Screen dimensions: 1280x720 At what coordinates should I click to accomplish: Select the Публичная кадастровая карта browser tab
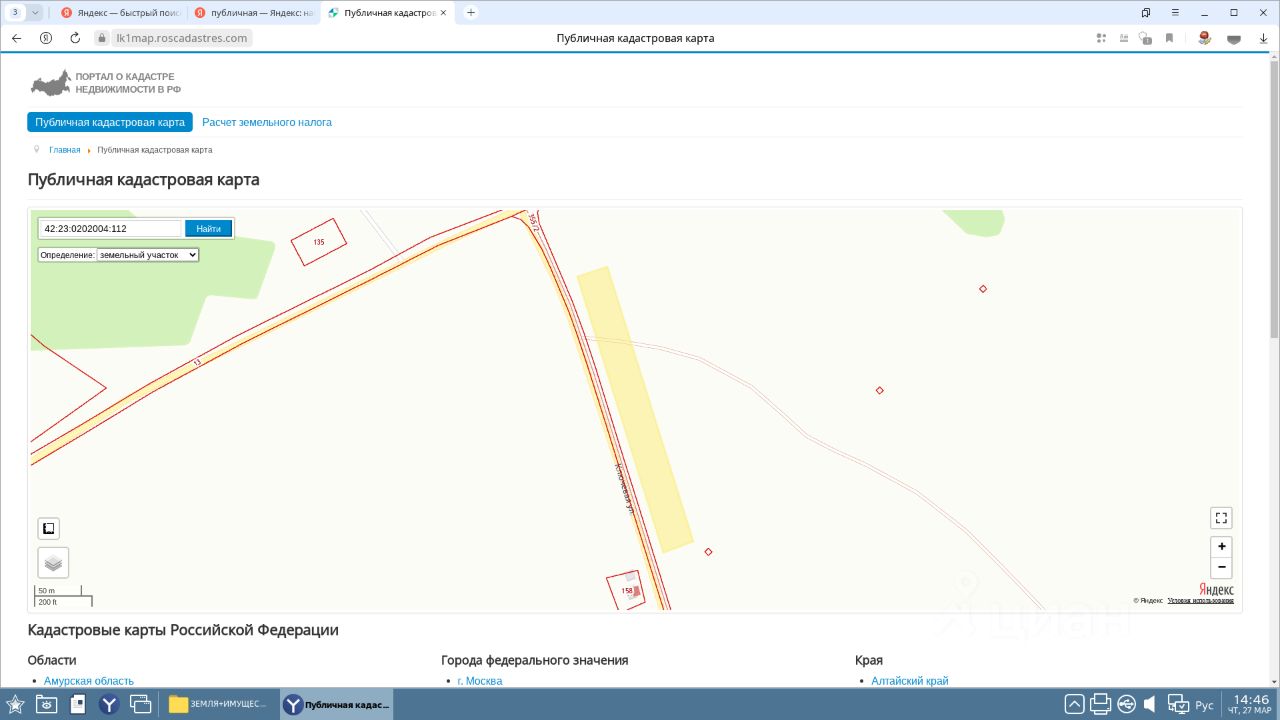point(389,13)
